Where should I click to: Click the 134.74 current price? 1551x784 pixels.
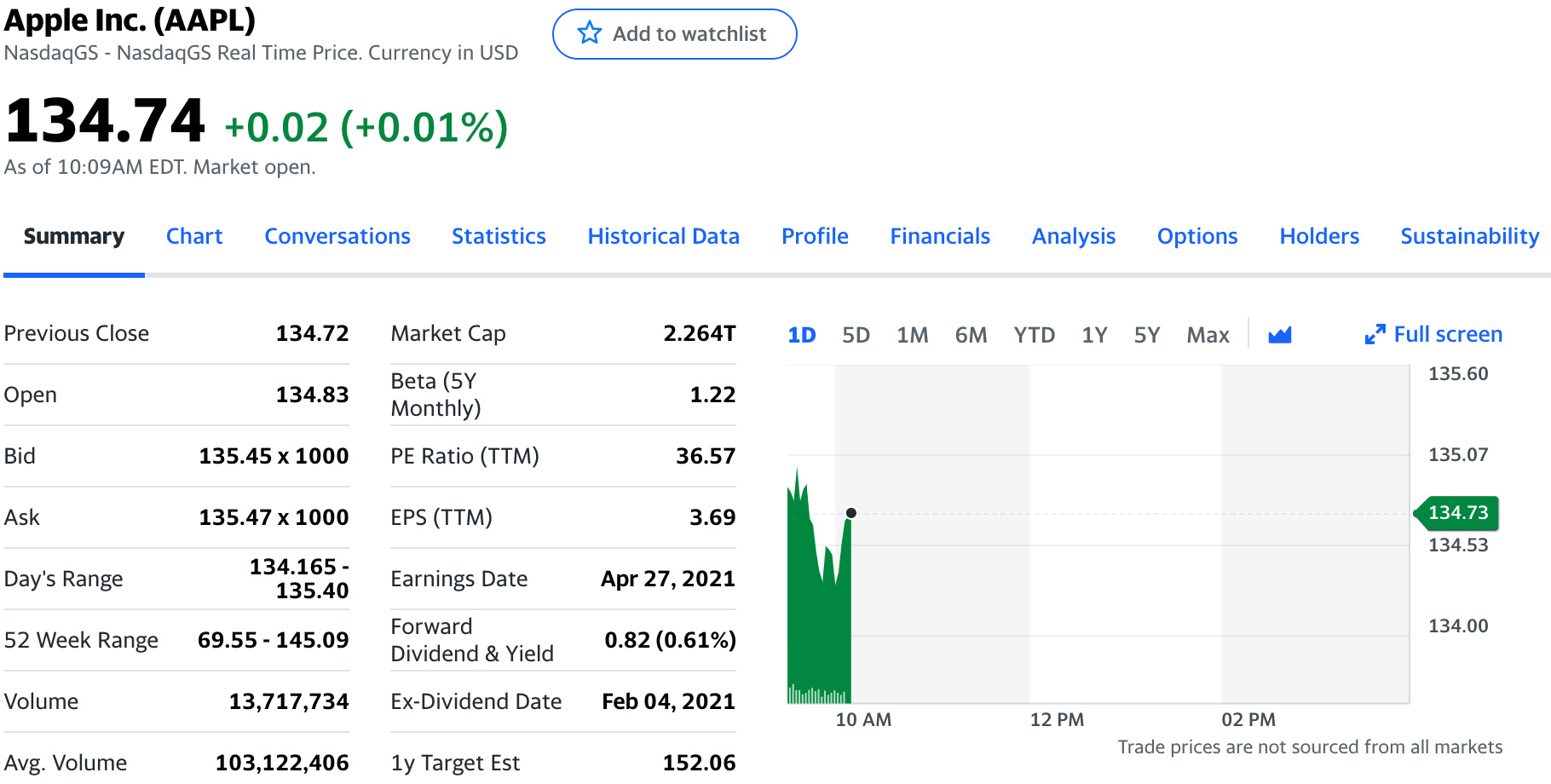(x=106, y=120)
